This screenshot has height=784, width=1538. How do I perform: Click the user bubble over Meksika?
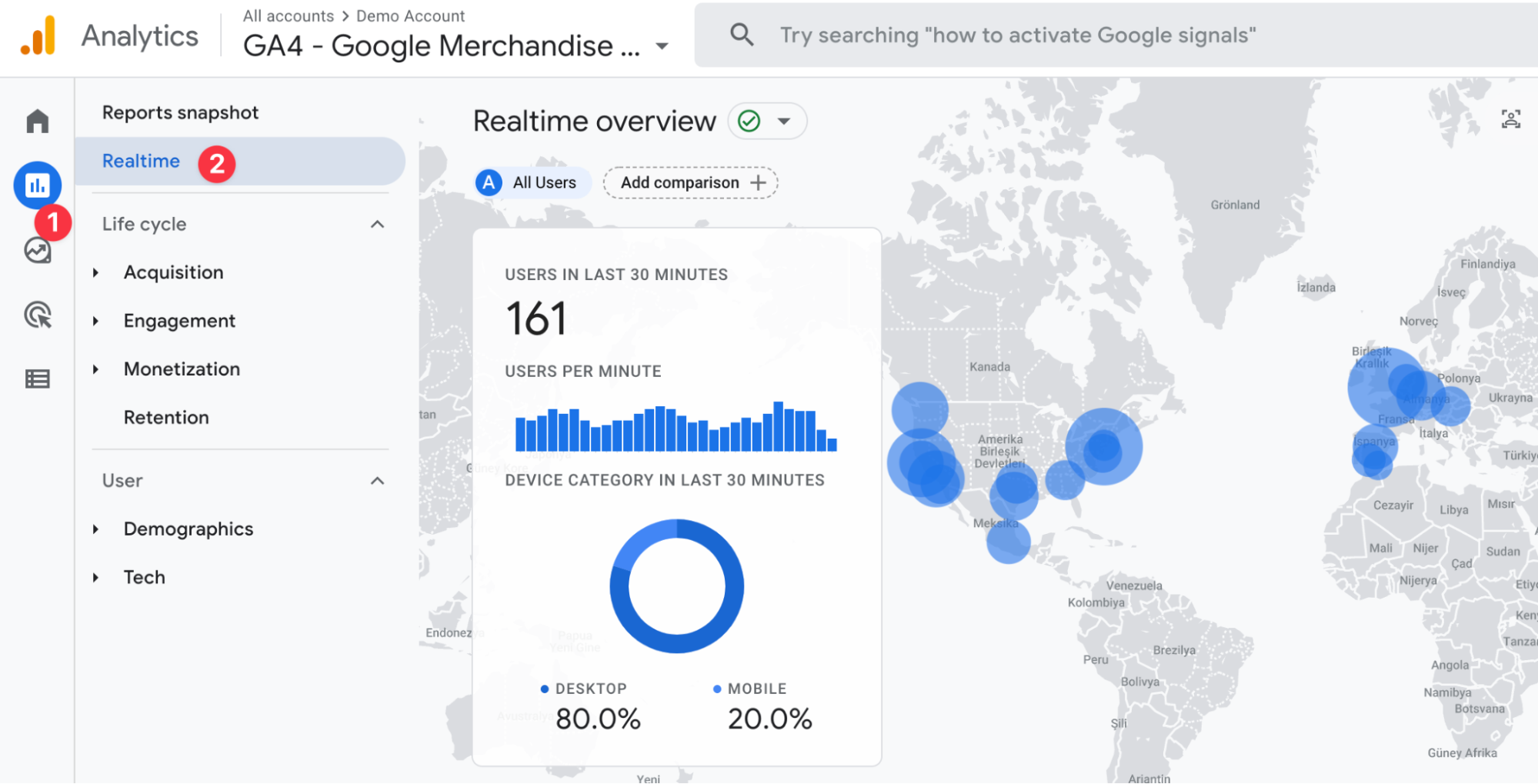tap(1008, 542)
